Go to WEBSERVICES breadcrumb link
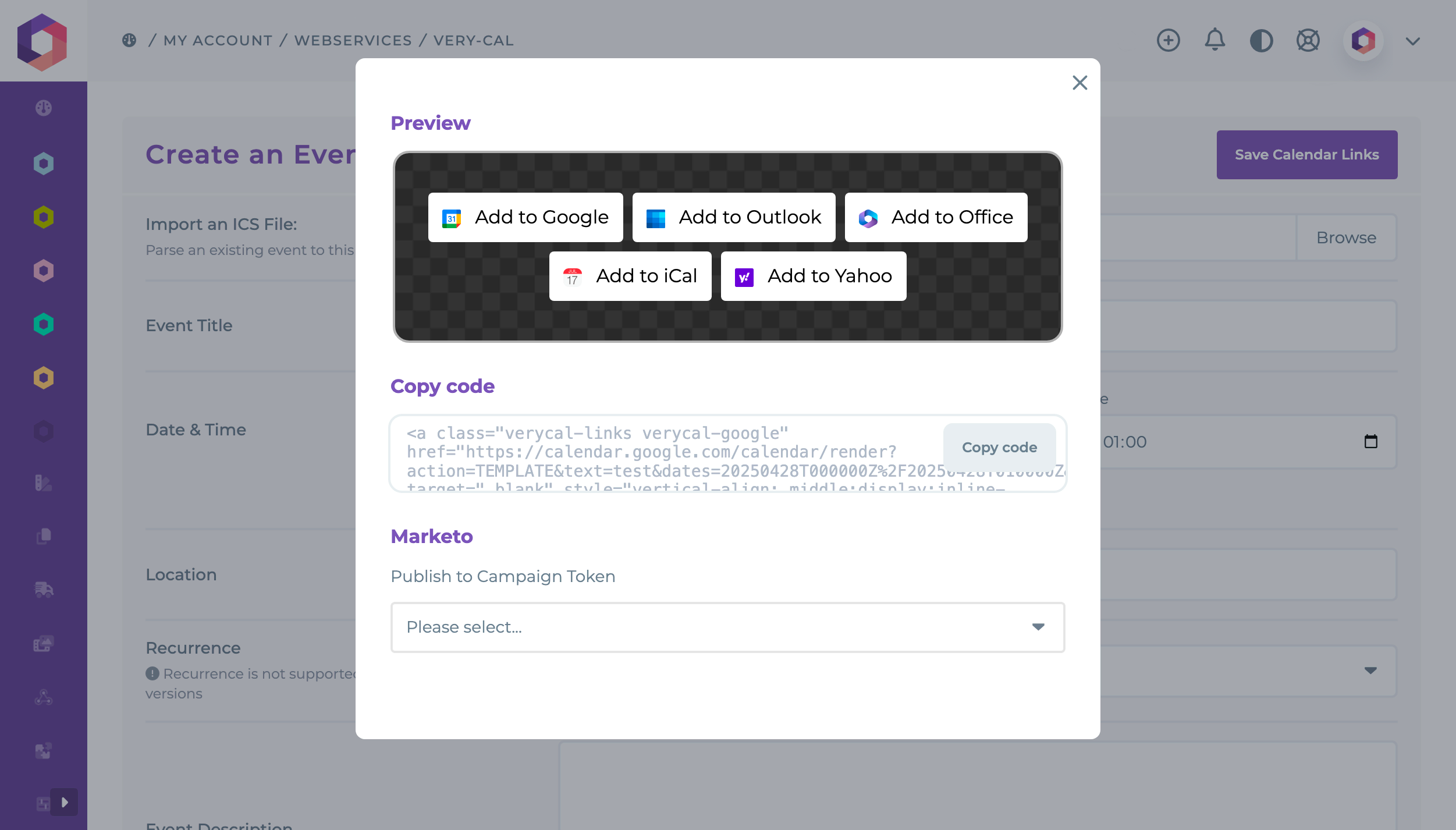This screenshot has width=1456, height=830. click(x=353, y=40)
